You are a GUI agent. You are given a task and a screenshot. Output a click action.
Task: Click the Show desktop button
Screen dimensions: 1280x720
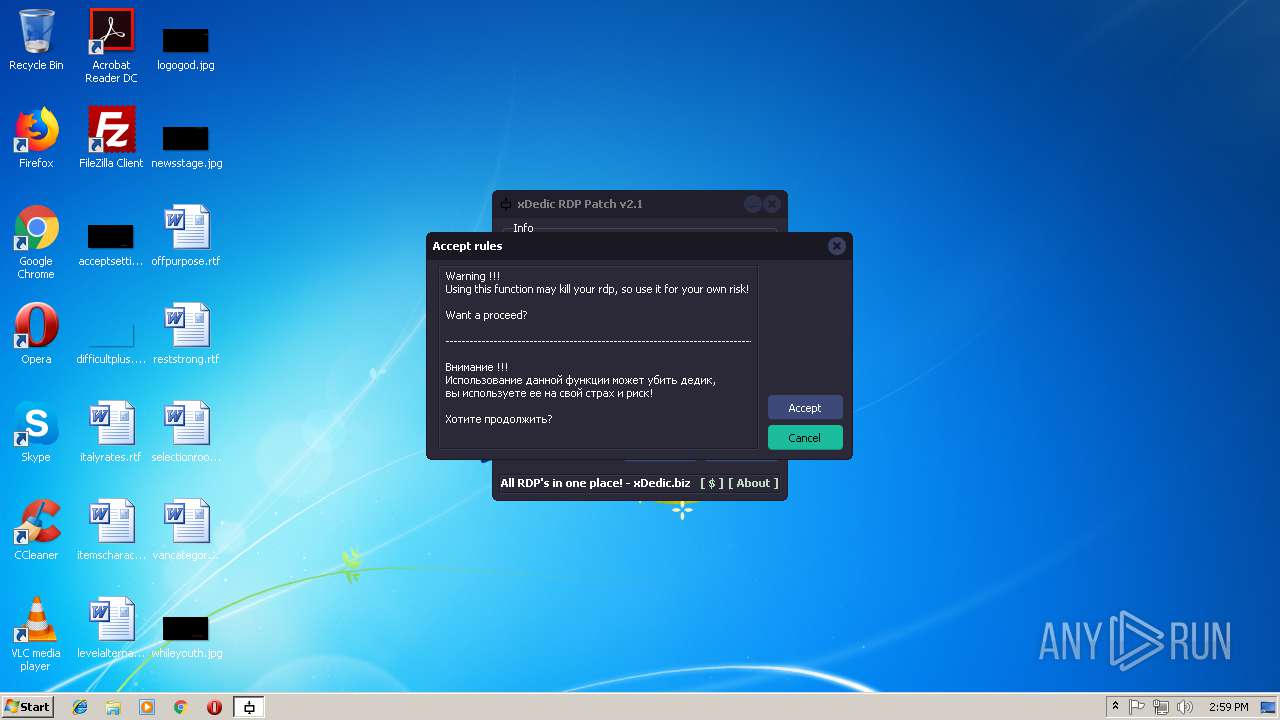tap(1269, 707)
